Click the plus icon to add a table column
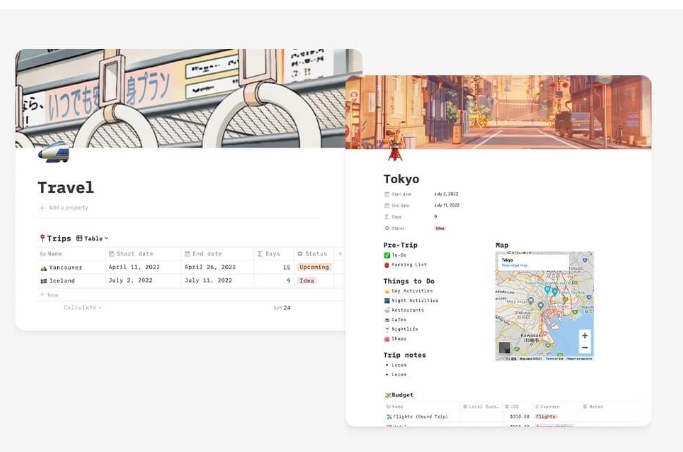 pyautogui.click(x=340, y=253)
